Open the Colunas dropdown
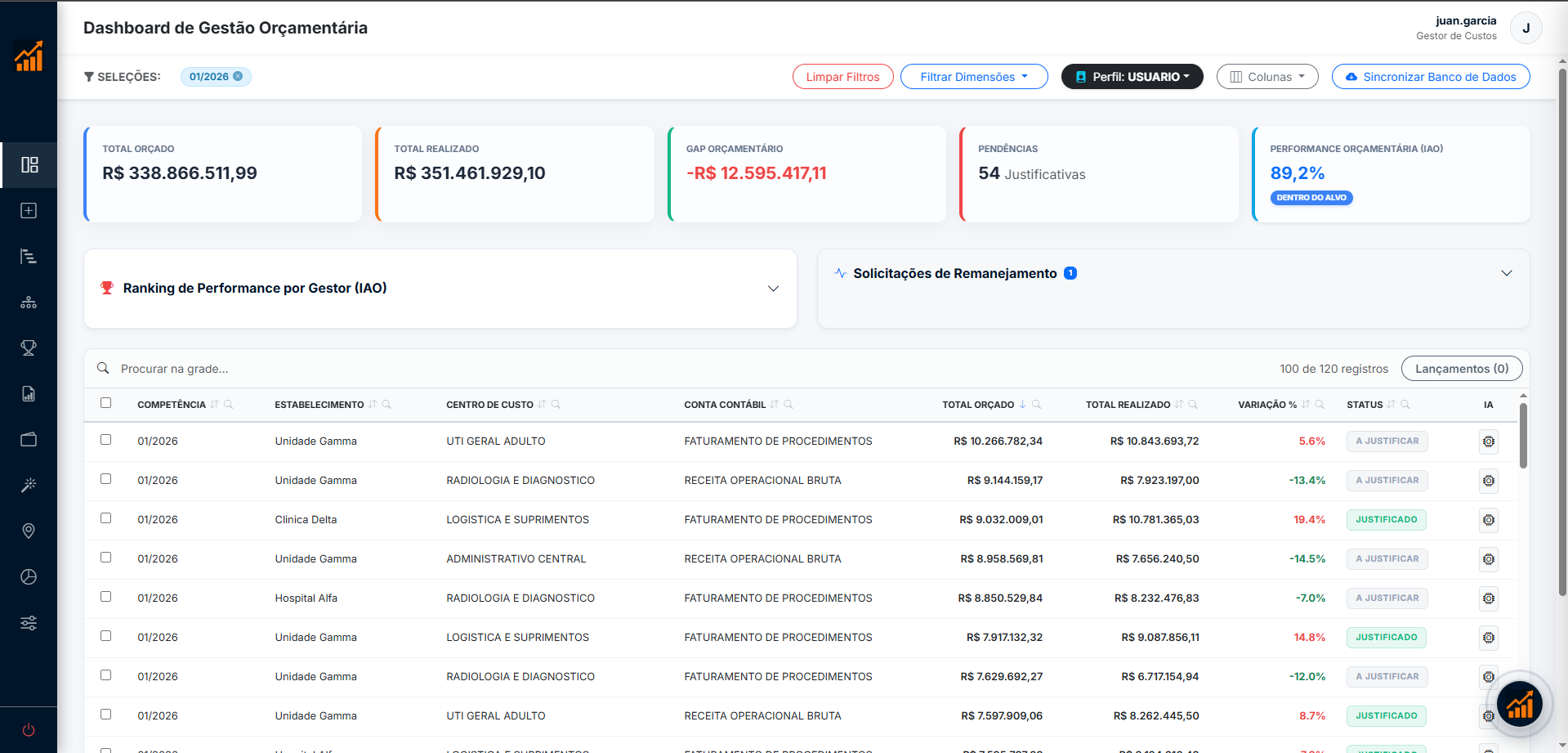The width and height of the screenshot is (1568, 753). coord(1266,77)
